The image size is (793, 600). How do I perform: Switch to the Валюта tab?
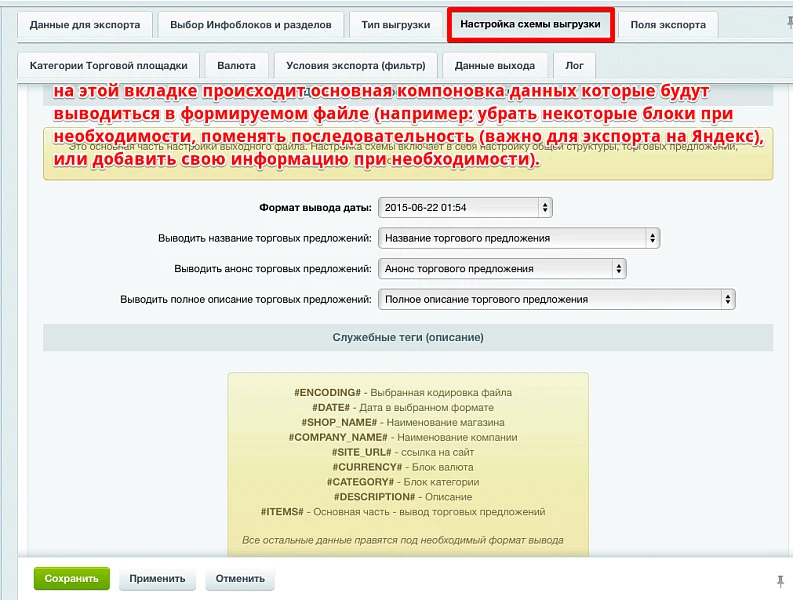tap(236, 66)
